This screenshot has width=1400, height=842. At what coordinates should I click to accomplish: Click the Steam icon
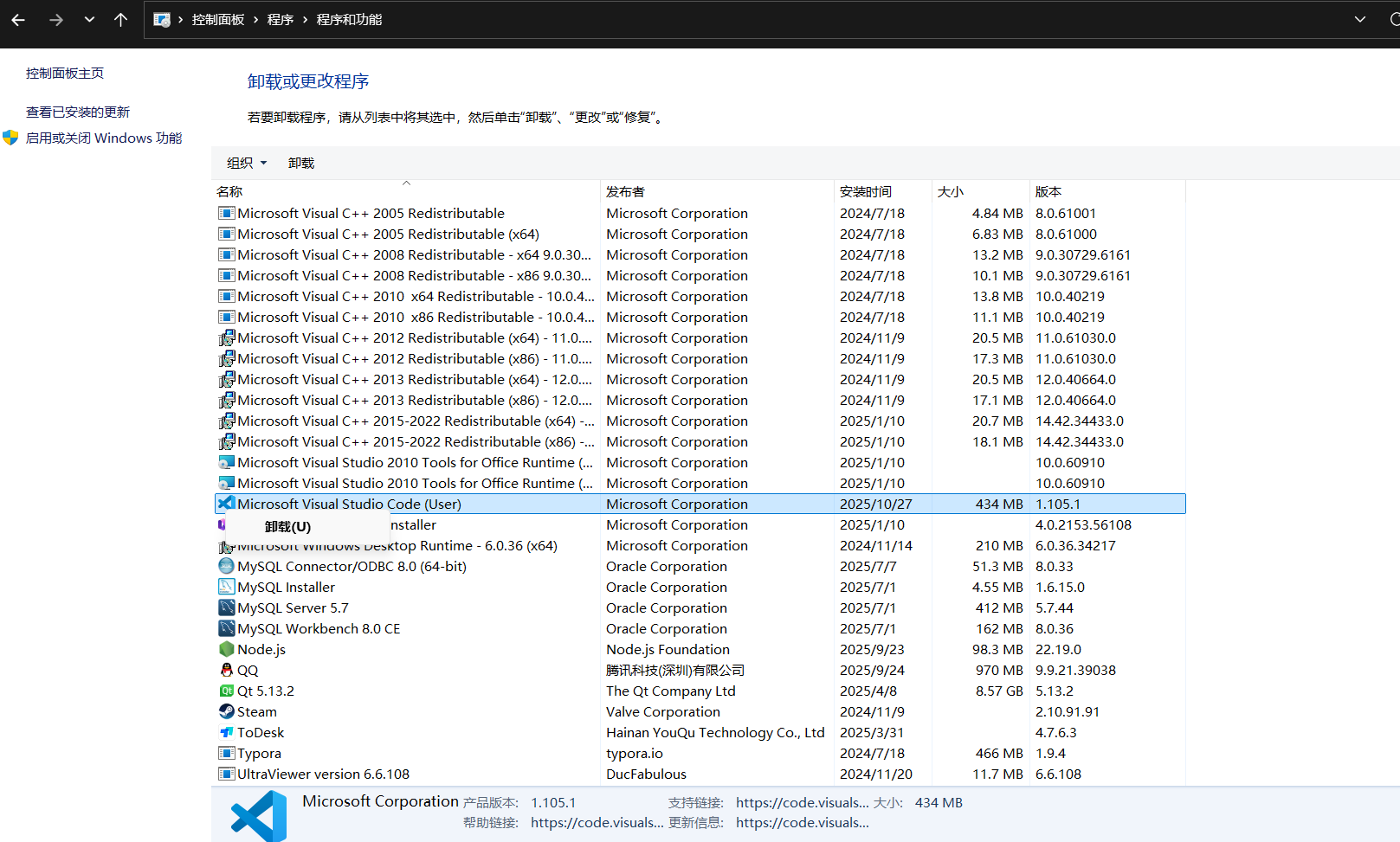coord(226,711)
